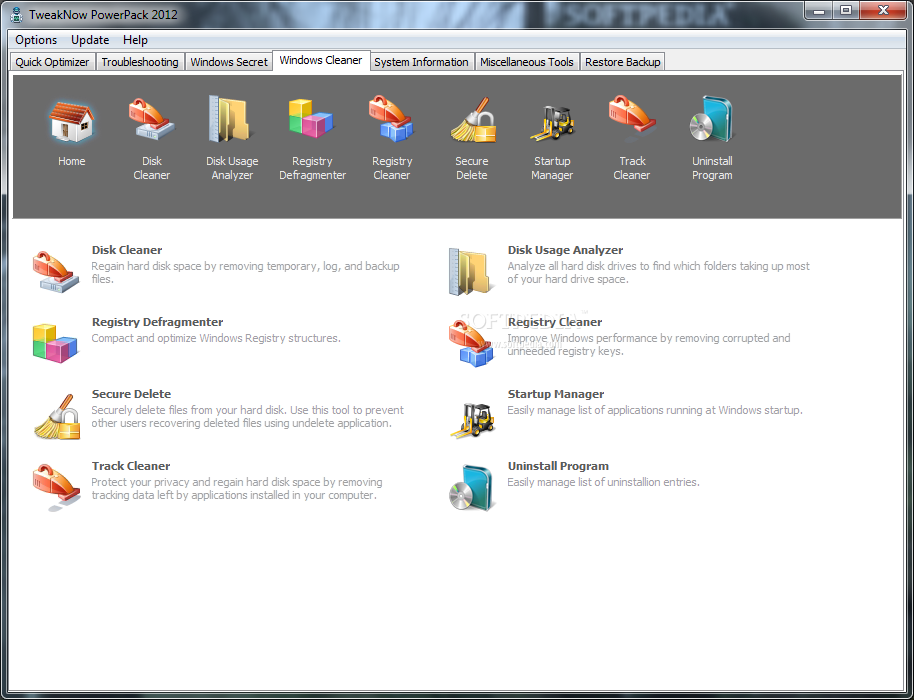Select Registry Defragmenter cubes icon in toolbar

[311, 119]
